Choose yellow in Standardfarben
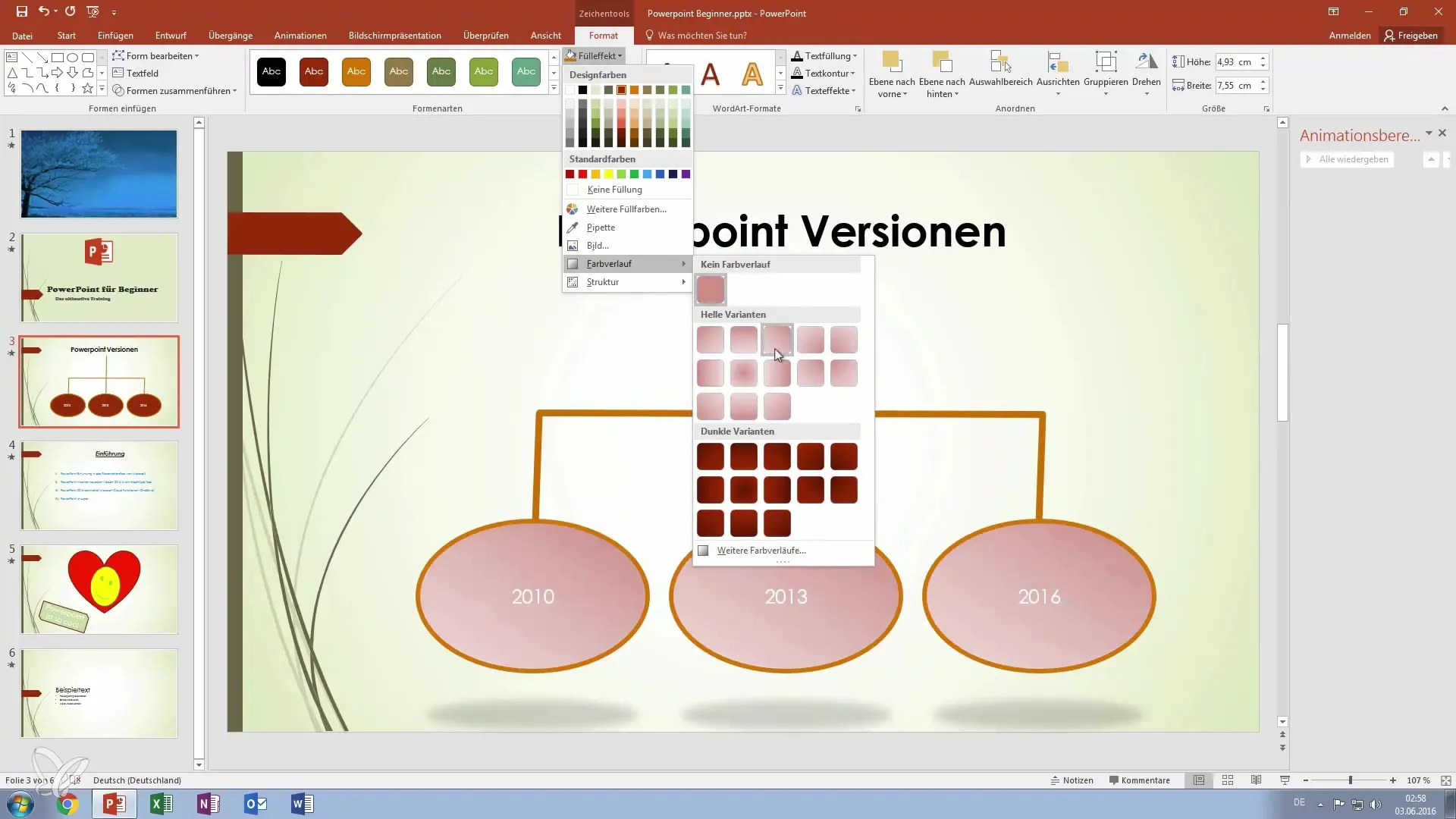This screenshot has height=819, width=1456. 609,174
